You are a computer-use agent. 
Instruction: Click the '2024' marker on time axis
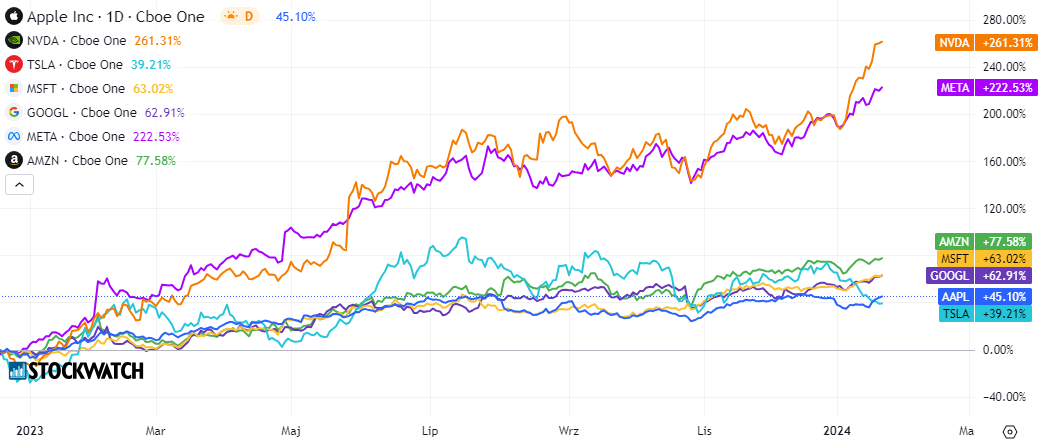coord(837,430)
